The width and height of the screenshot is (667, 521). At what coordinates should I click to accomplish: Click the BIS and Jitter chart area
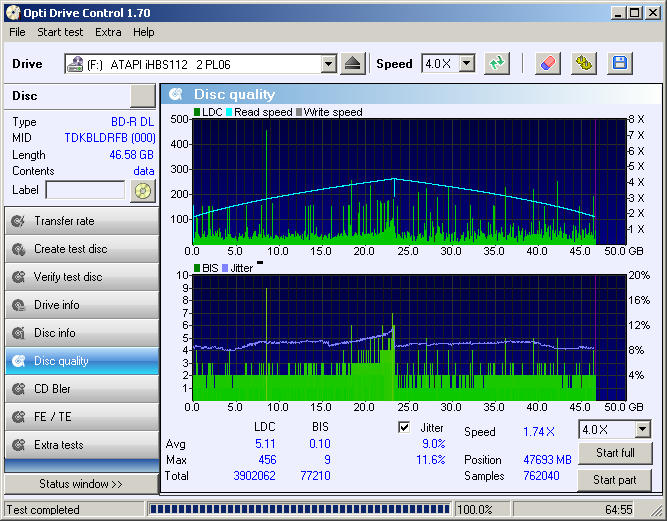pos(409,338)
